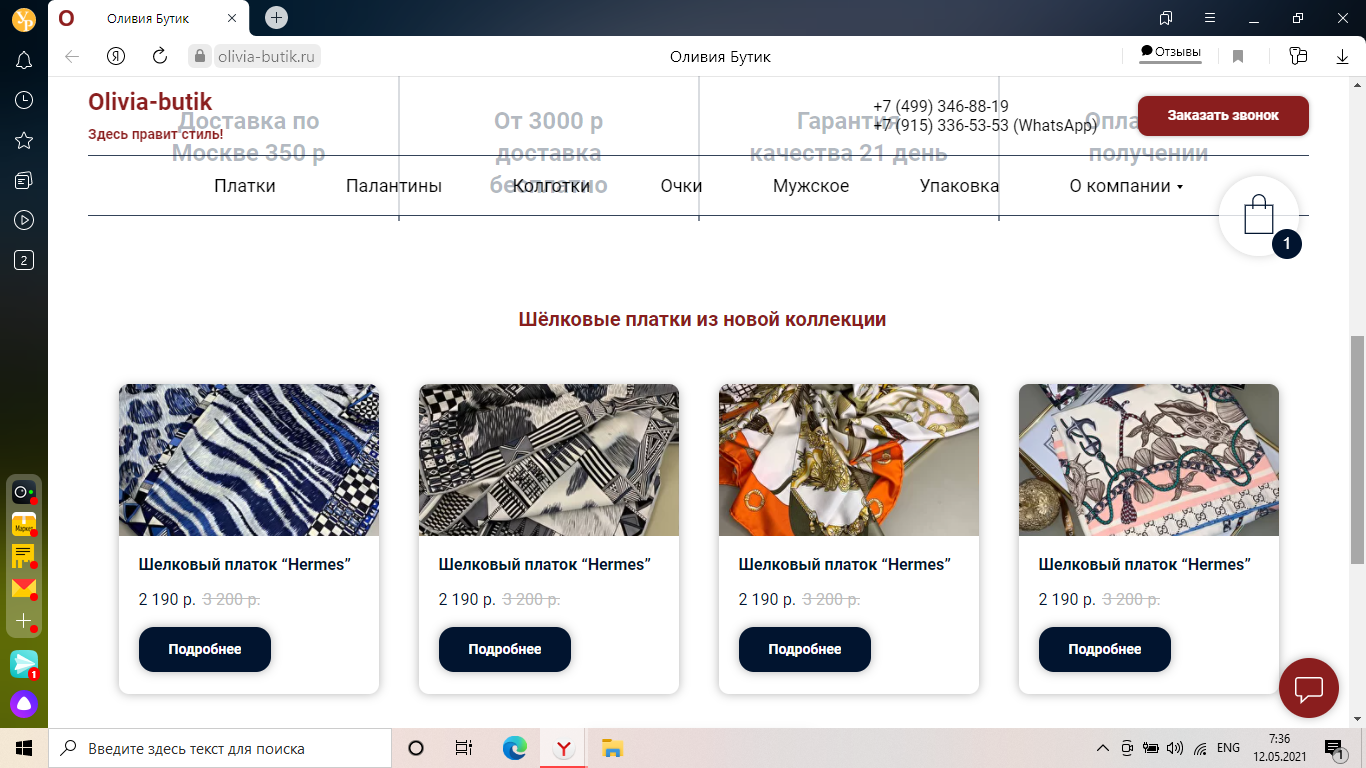Open 'Очки' menu item
The height and width of the screenshot is (768, 1366).
point(682,186)
